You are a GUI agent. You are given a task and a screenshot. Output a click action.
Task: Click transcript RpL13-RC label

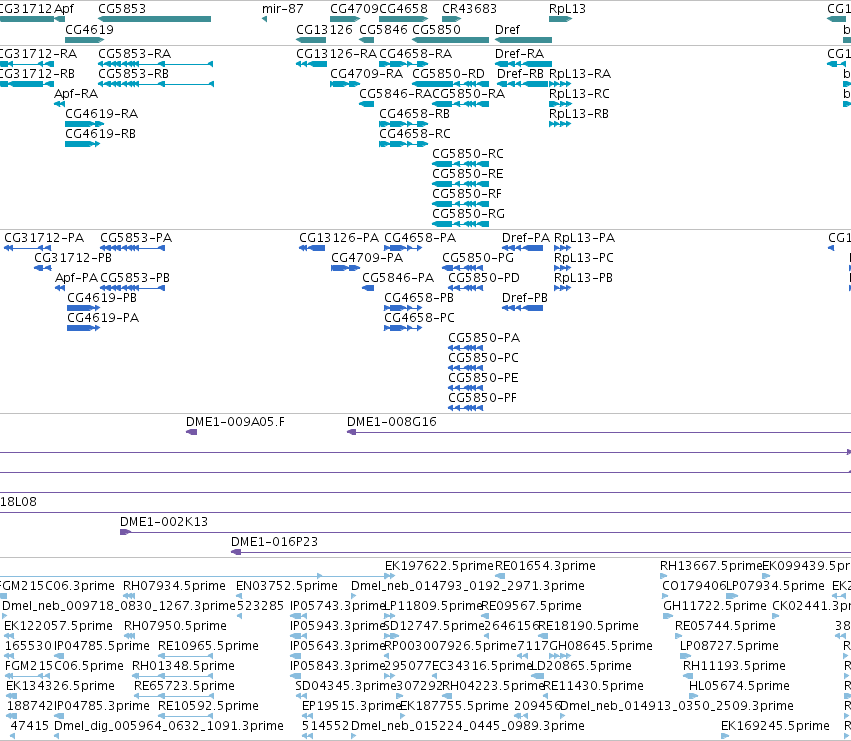[x=579, y=94]
